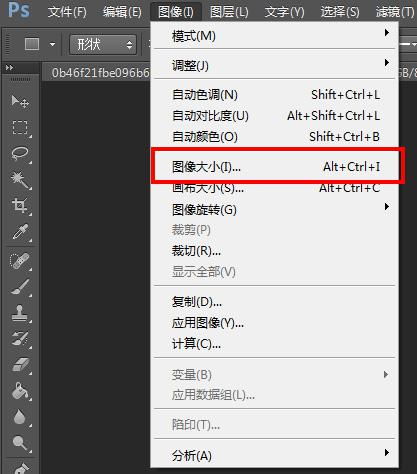Choose 自动颜色(O) from menu
This screenshot has height=474, width=417.
pyautogui.click(x=274, y=137)
